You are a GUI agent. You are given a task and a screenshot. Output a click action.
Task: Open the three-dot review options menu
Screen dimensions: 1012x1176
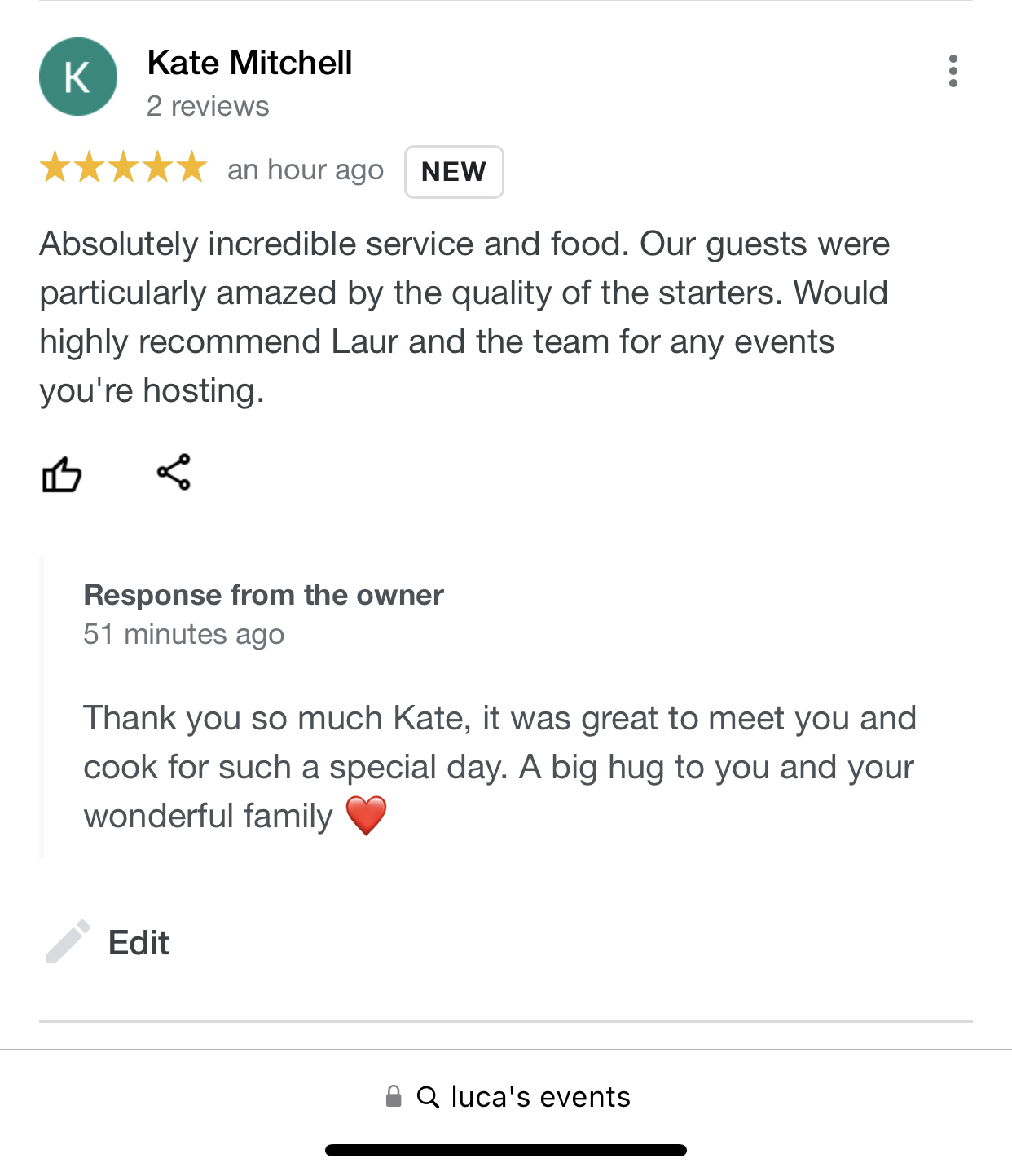click(953, 72)
